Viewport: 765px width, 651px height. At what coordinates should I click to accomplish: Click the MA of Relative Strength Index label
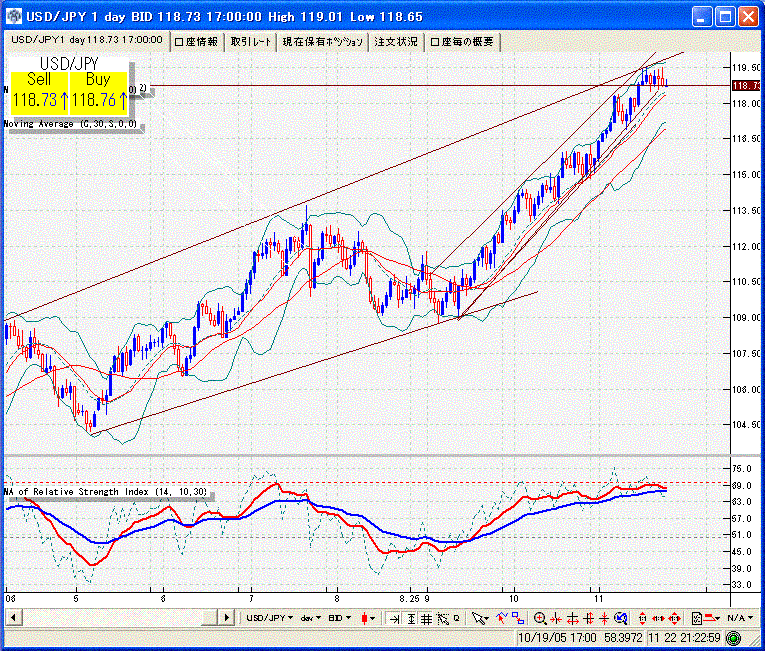[x=106, y=491]
